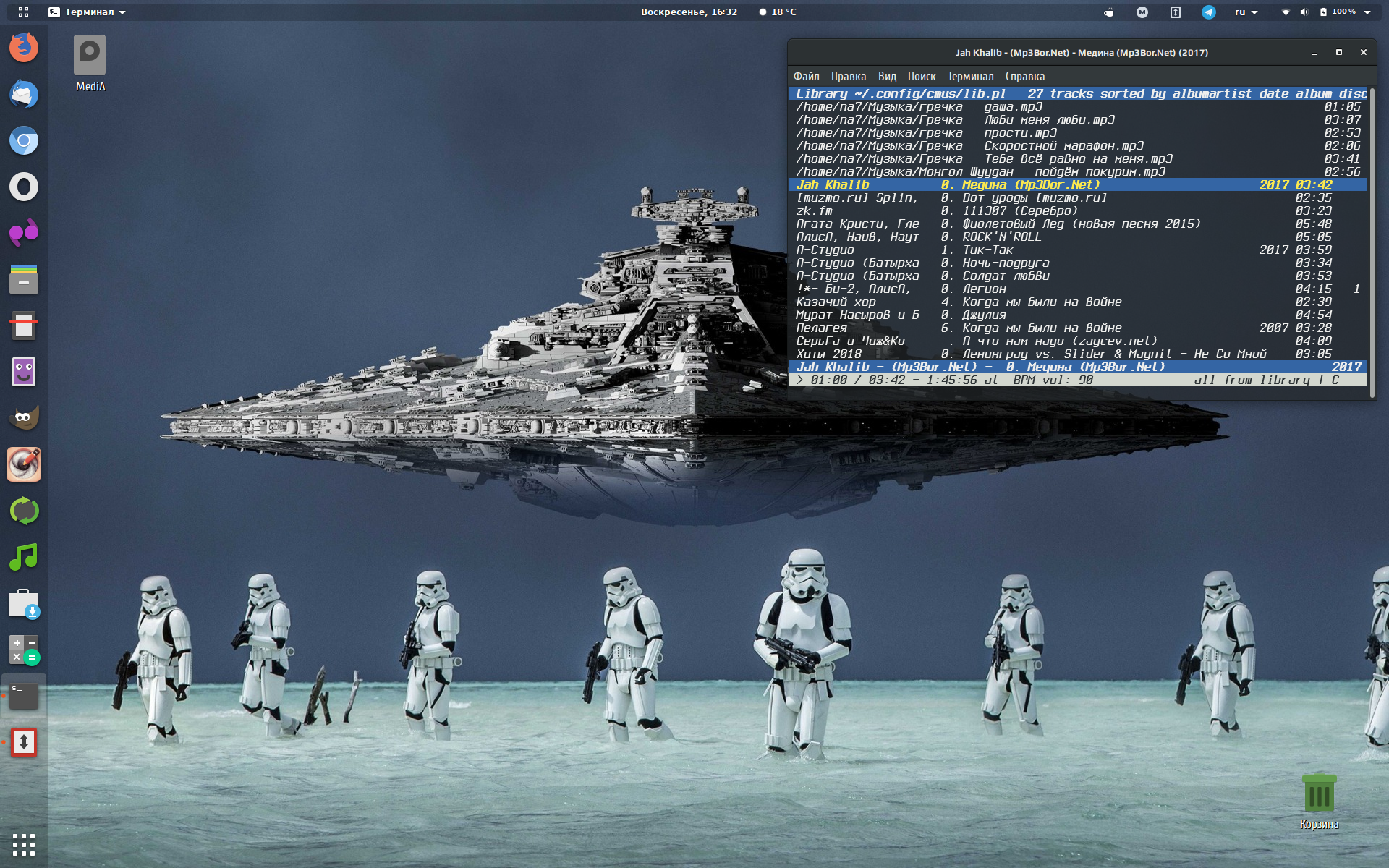This screenshot has height=868, width=1389.
Task: Click the volume speaker icon in the top bar
Action: click(x=1304, y=12)
